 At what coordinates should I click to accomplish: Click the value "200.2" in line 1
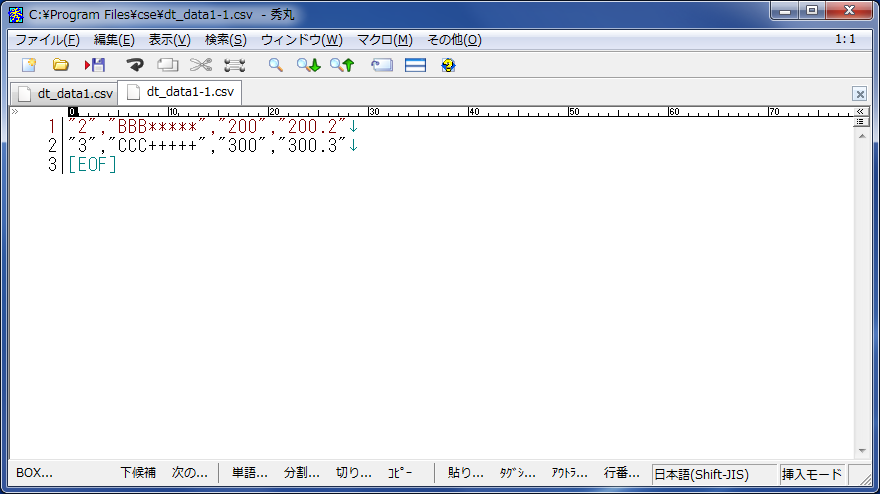coord(312,127)
